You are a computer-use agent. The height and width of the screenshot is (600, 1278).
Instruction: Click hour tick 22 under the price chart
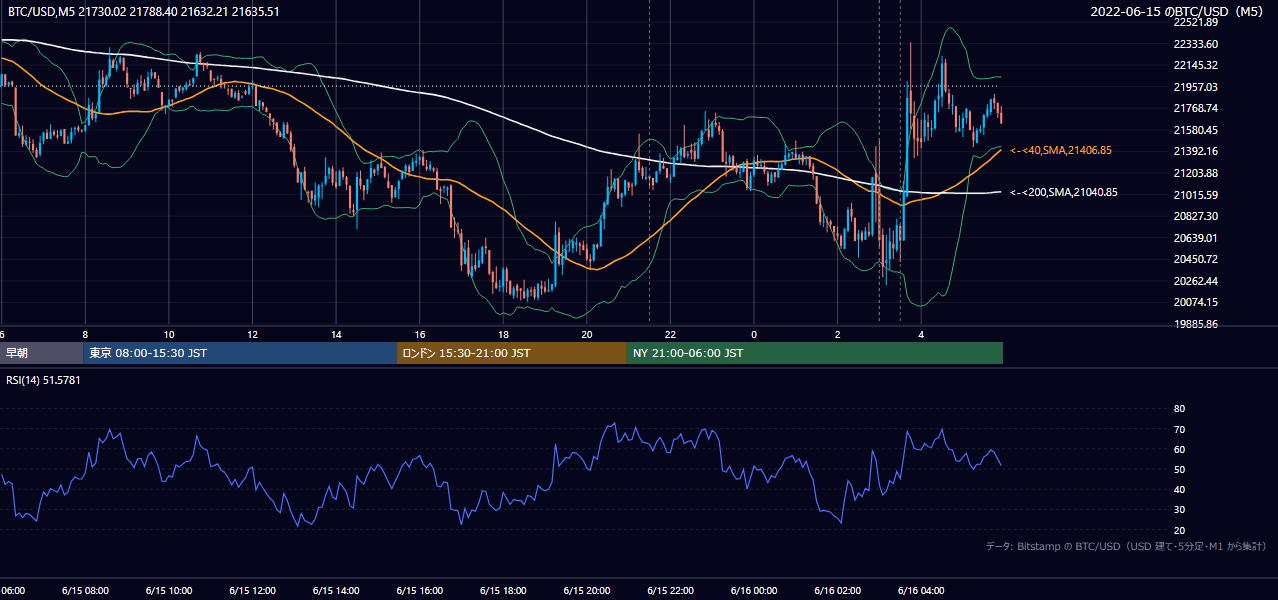[x=671, y=334]
